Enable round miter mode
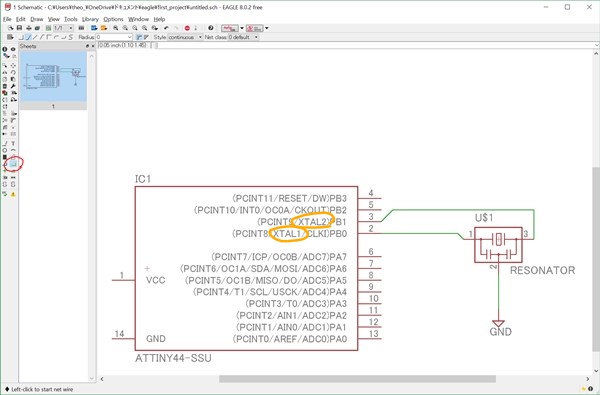 coord(139,37)
